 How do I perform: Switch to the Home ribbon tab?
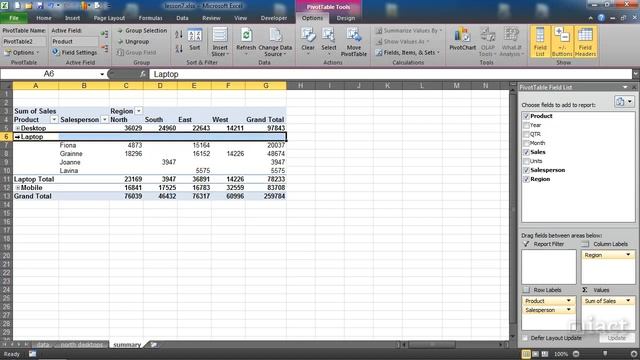click(x=44, y=18)
